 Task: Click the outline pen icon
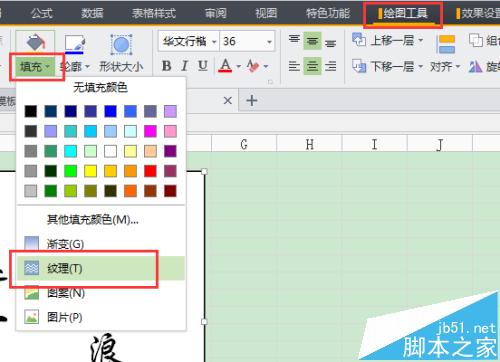[75, 44]
